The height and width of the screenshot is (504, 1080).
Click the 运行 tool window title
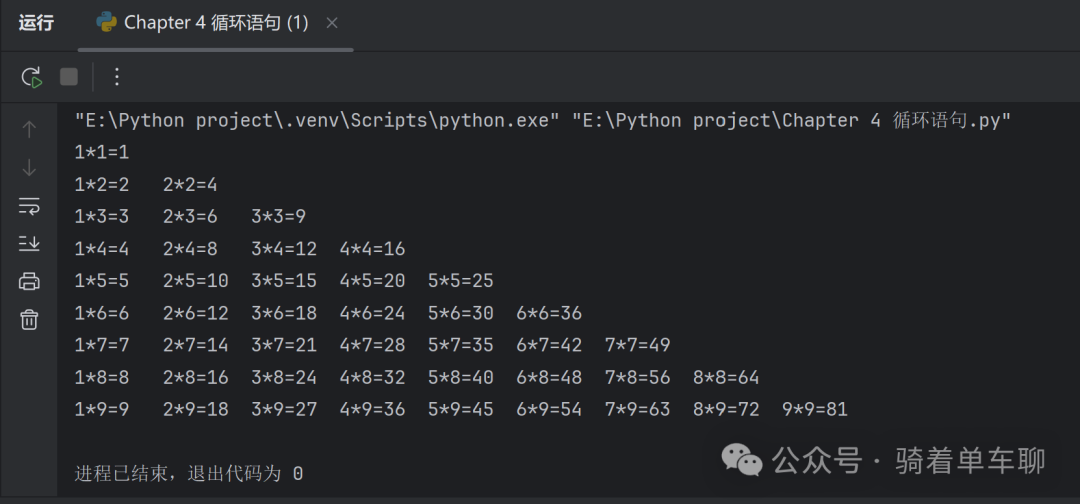36,23
